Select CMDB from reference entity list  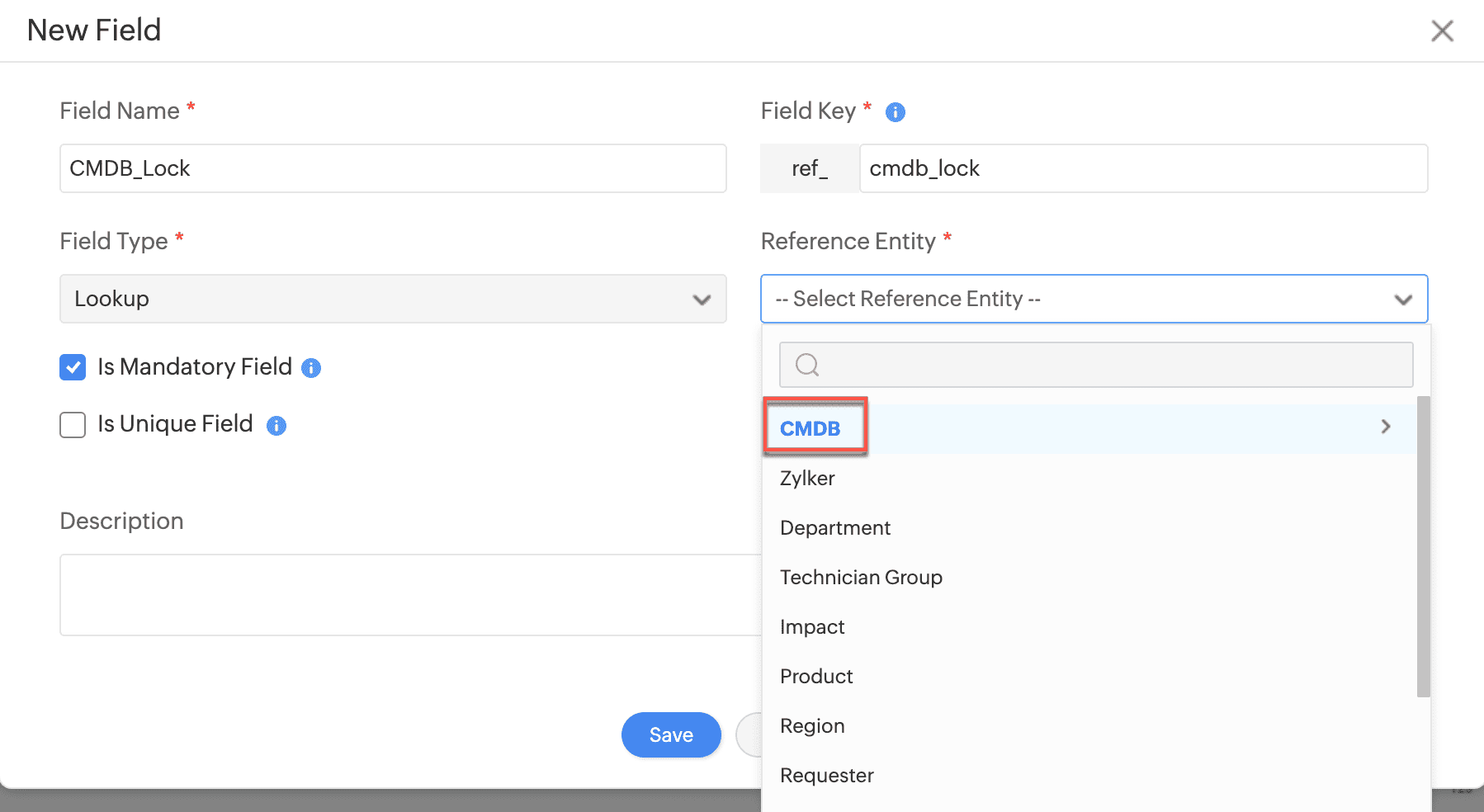point(811,428)
